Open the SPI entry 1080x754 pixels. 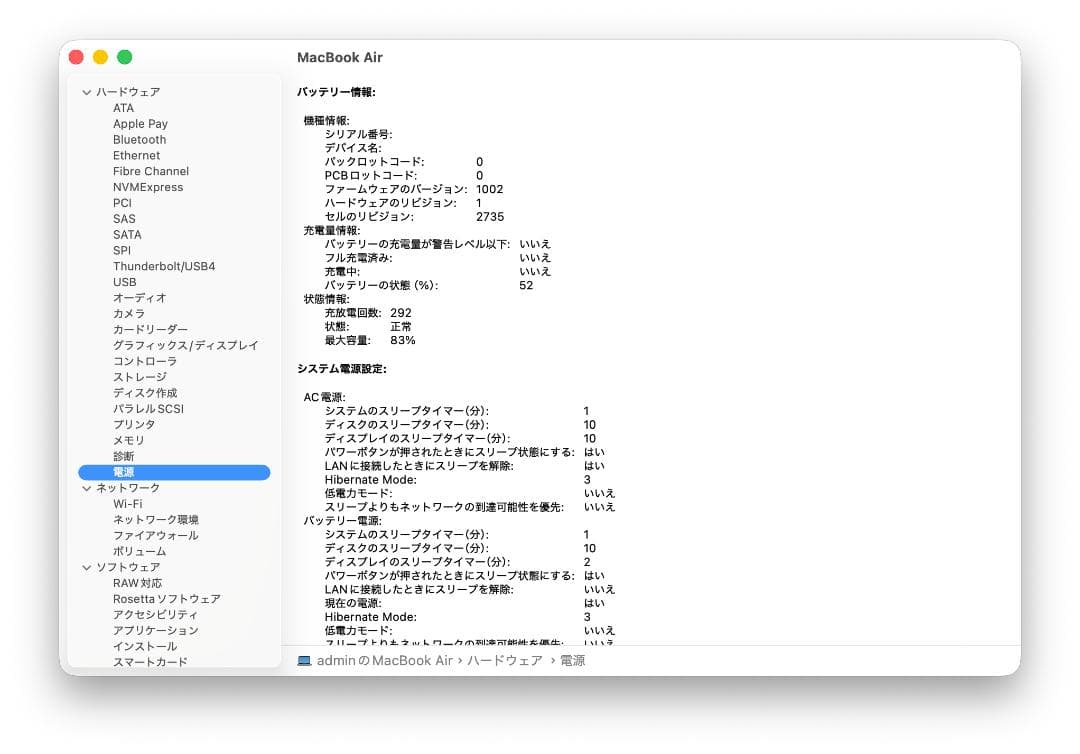[x=121, y=251]
